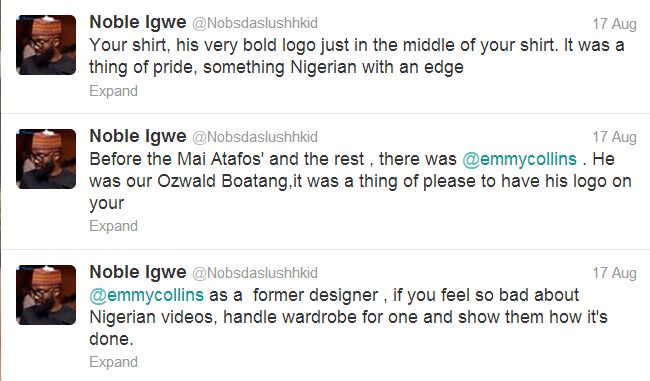Image resolution: width=650 pixels, height=381 pixels.
Task: Click the tweet text 'was our Ozwald Boatang'
Action: [x=188, y=182]
